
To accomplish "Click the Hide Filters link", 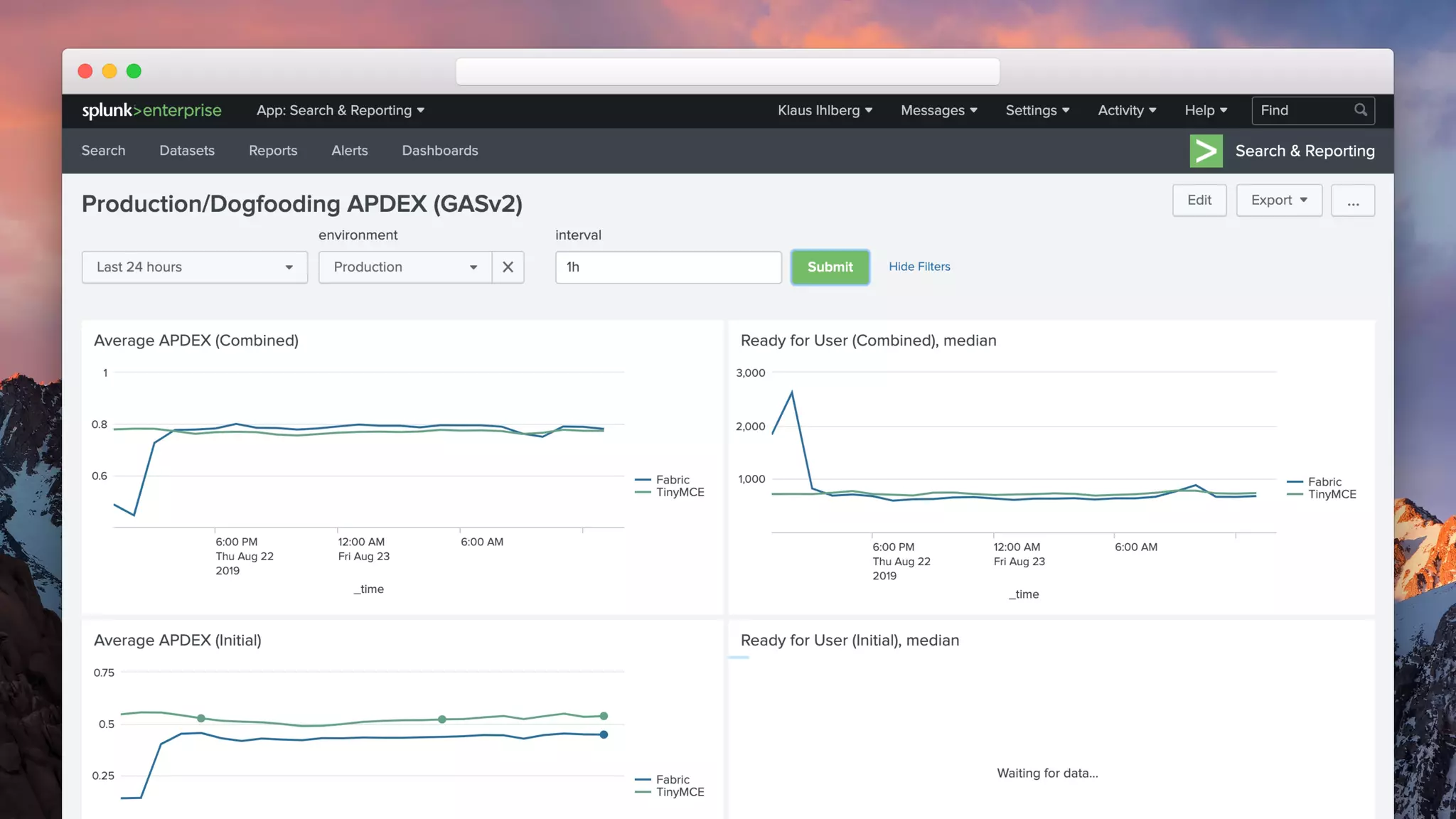I will 919,267.
